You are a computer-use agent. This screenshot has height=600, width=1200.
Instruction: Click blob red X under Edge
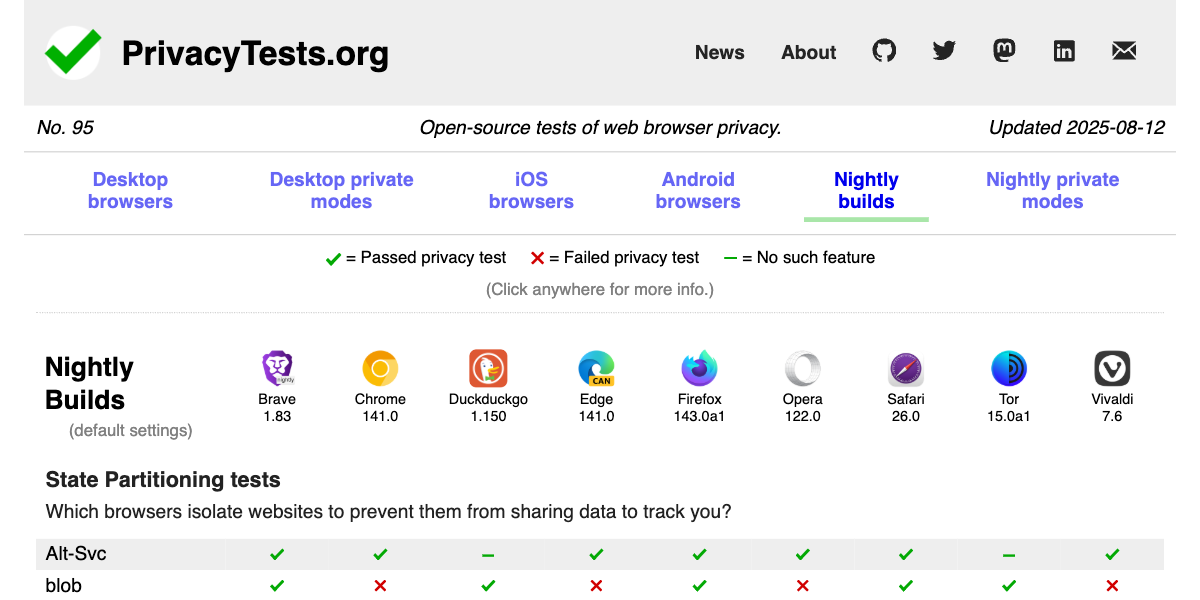596,586
